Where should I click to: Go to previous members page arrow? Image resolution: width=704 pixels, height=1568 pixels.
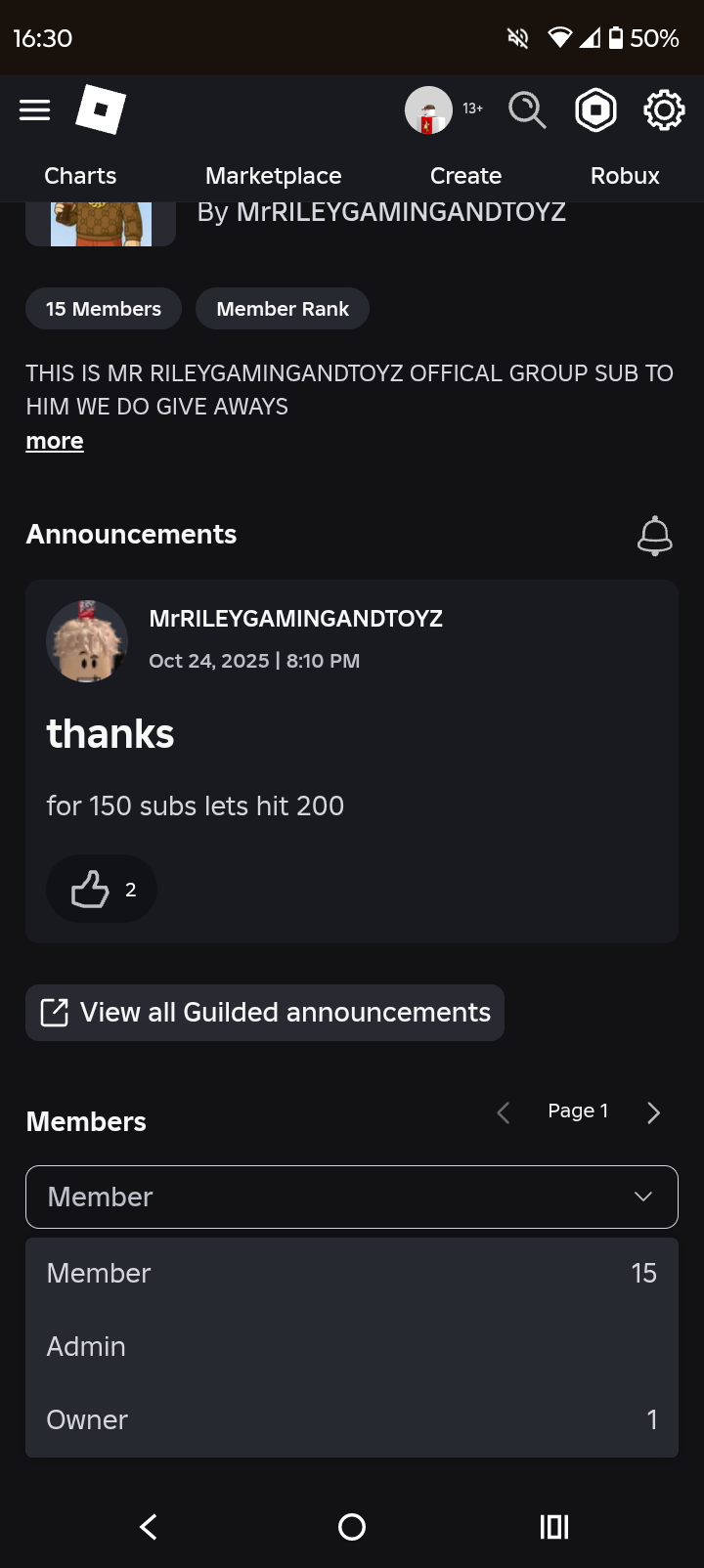click(x=504, y=1112)
